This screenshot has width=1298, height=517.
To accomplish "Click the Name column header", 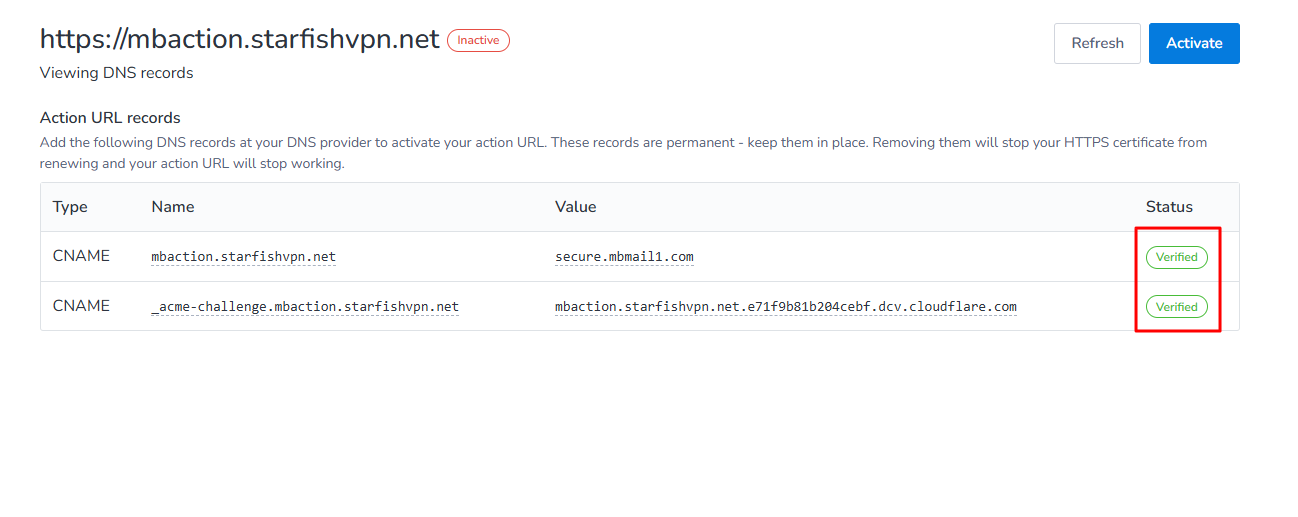I will (x=173, y=207).
